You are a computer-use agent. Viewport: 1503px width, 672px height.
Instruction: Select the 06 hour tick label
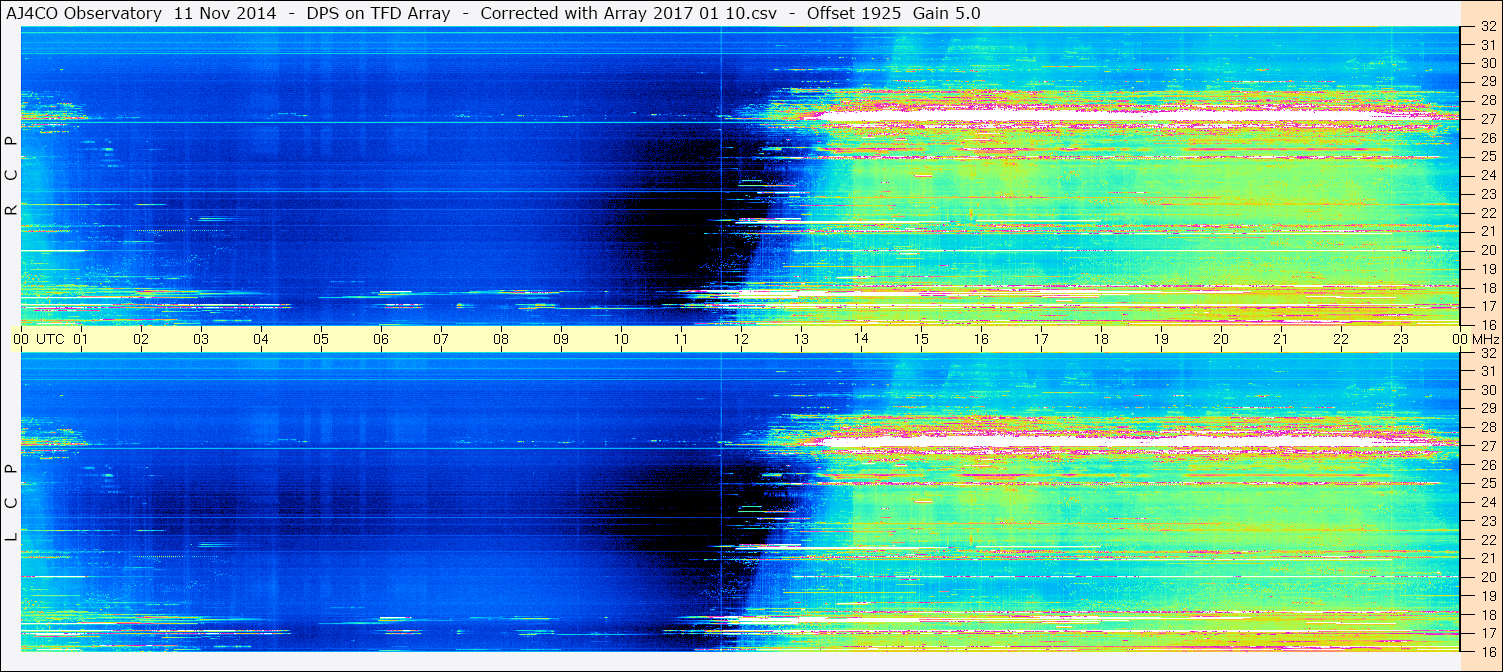click(381, 339)
